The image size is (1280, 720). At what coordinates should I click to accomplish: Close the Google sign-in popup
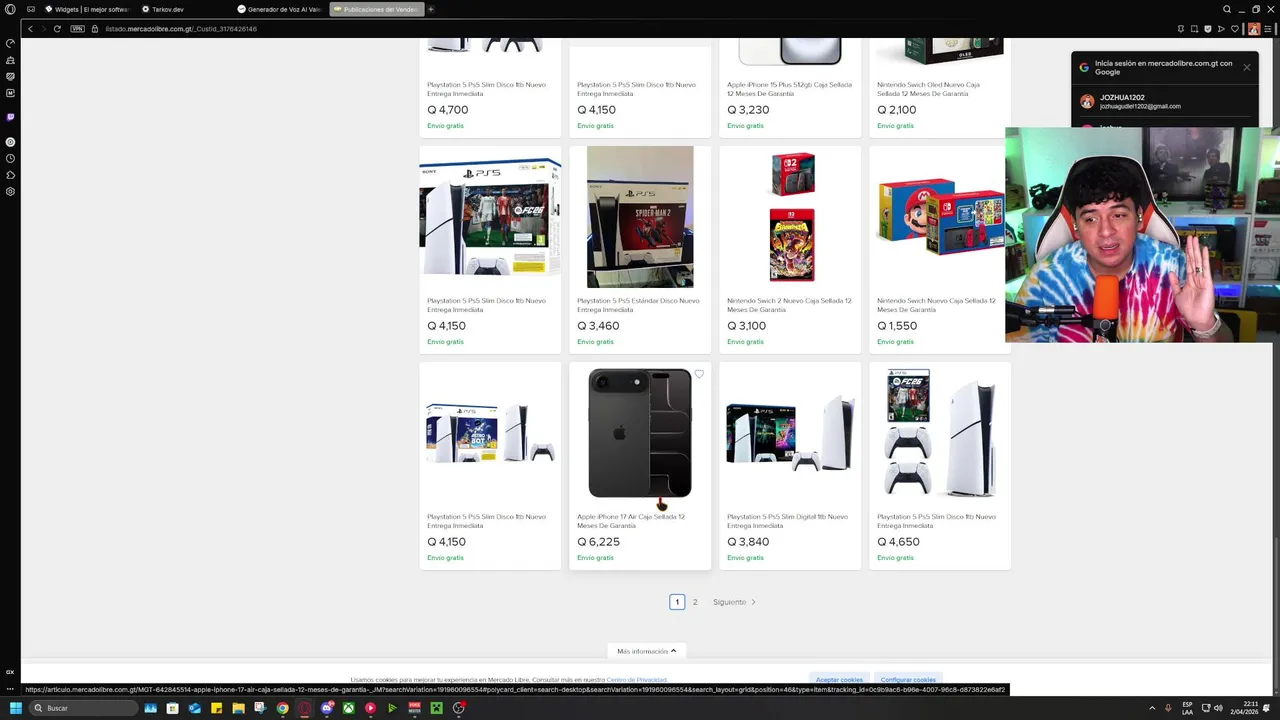[x=1247, y=67]
